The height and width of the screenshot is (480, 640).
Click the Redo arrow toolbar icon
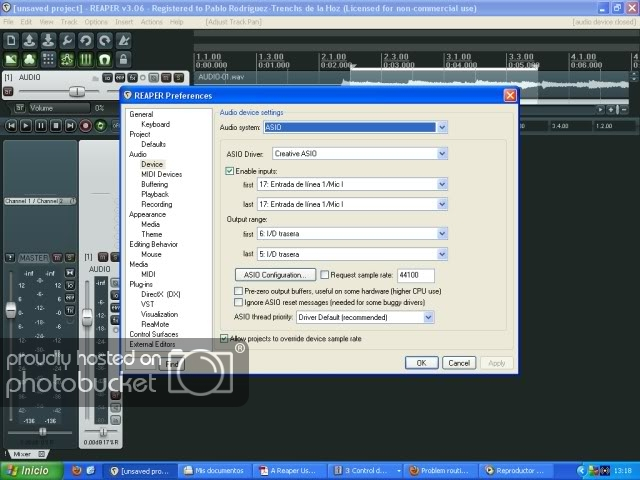tap(103, 41)
